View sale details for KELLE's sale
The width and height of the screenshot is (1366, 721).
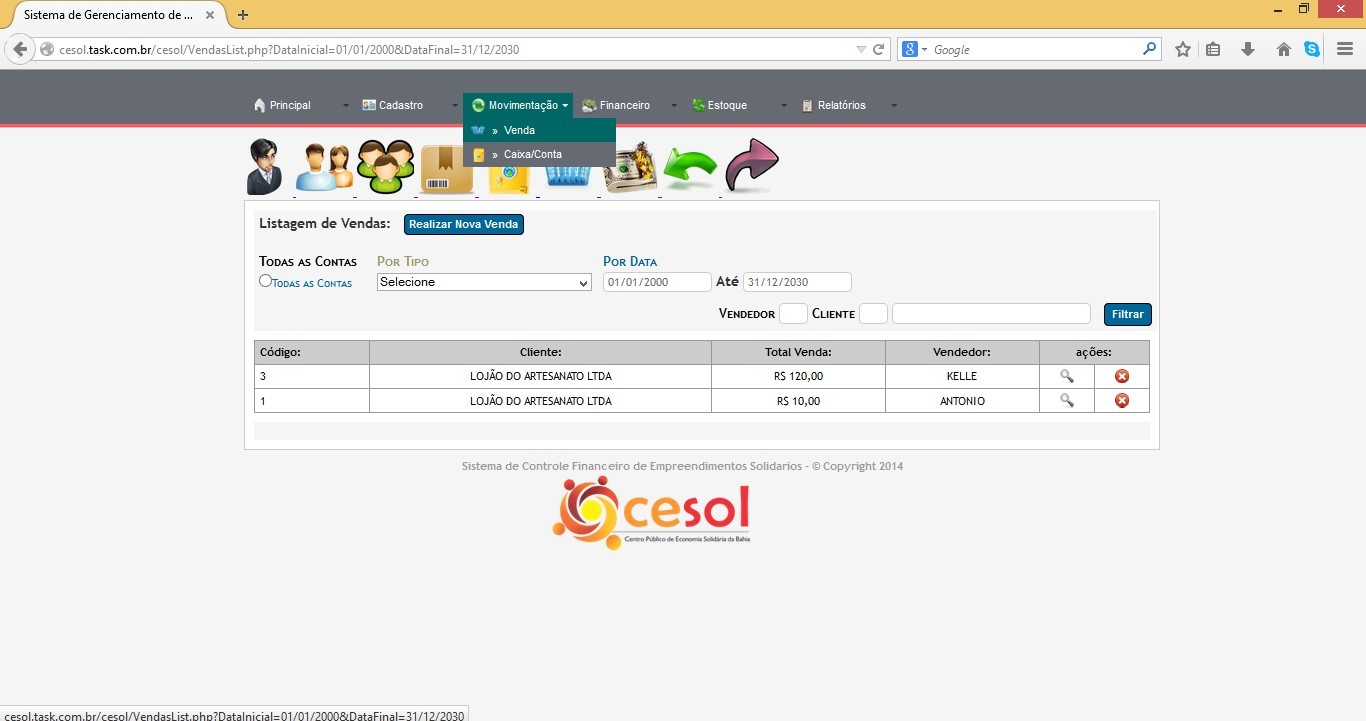[1067, 376]
